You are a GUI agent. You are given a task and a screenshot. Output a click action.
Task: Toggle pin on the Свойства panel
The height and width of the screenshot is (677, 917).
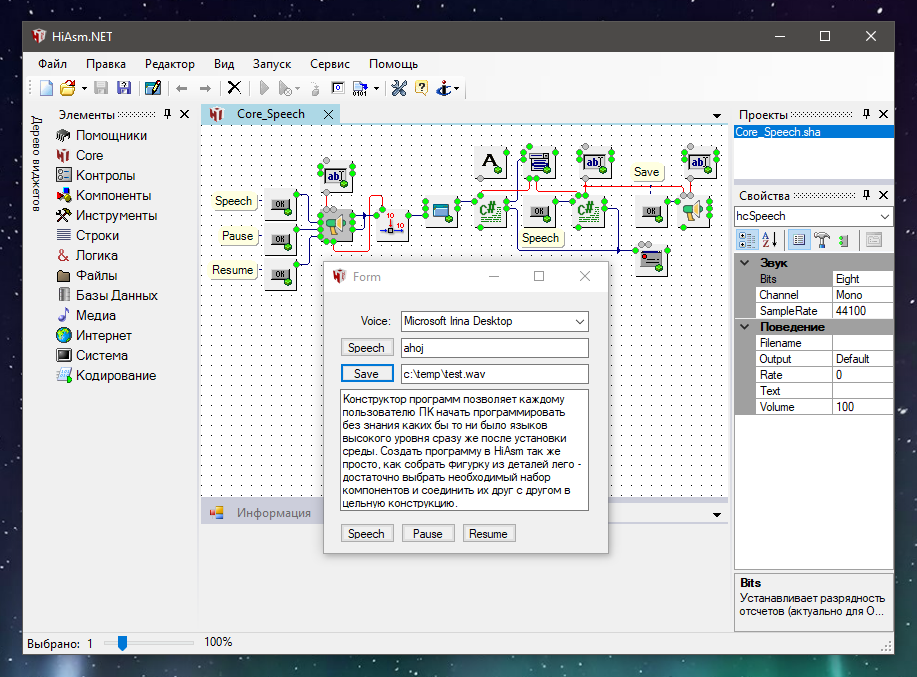(866, 195)
